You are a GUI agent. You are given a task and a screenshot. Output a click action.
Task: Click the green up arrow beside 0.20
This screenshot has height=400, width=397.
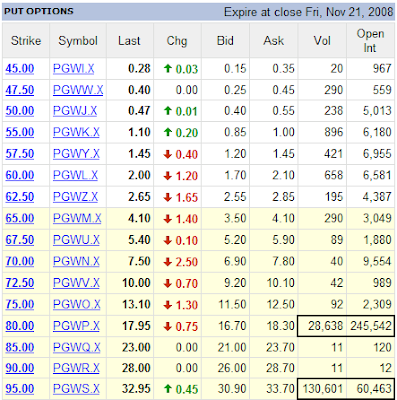coord(168,133)
